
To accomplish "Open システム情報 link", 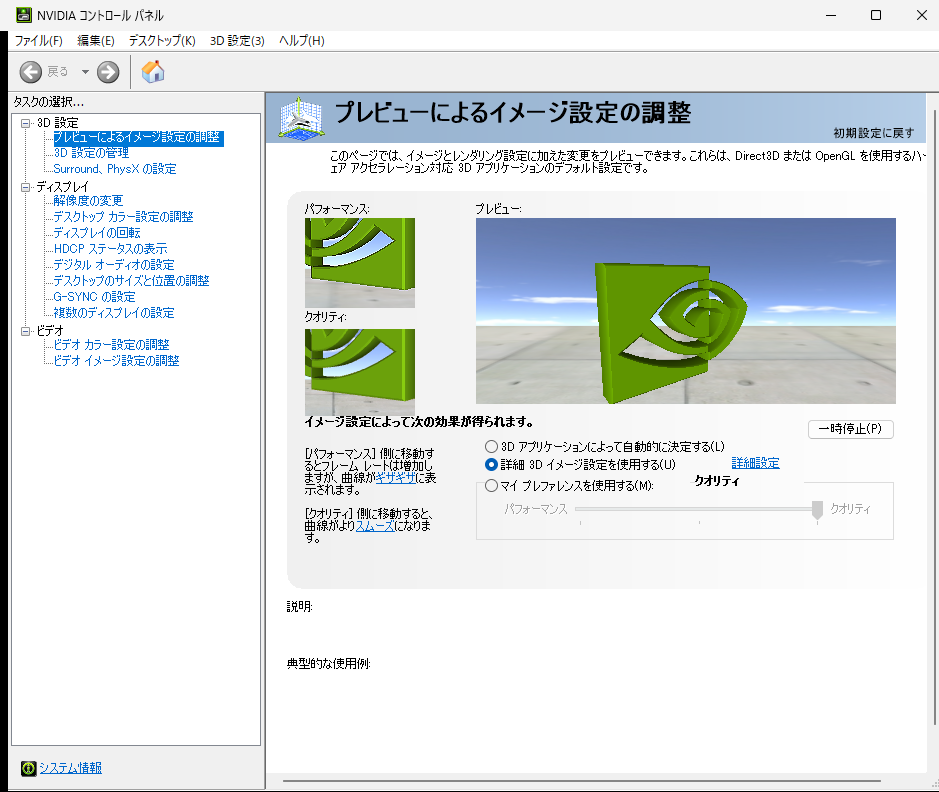I will tap(71, 768).
